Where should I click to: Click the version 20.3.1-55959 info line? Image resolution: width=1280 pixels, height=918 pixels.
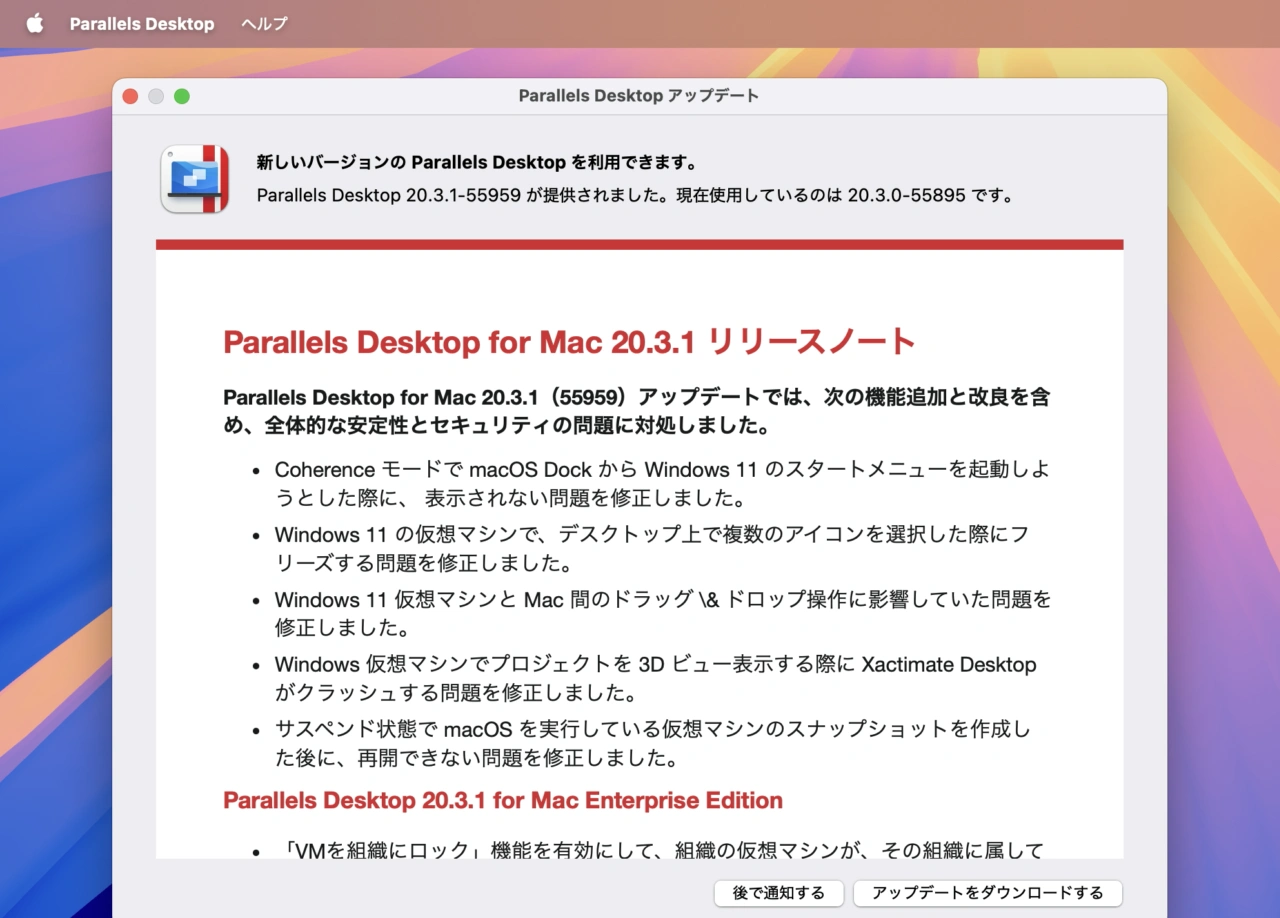click(635, 195)
